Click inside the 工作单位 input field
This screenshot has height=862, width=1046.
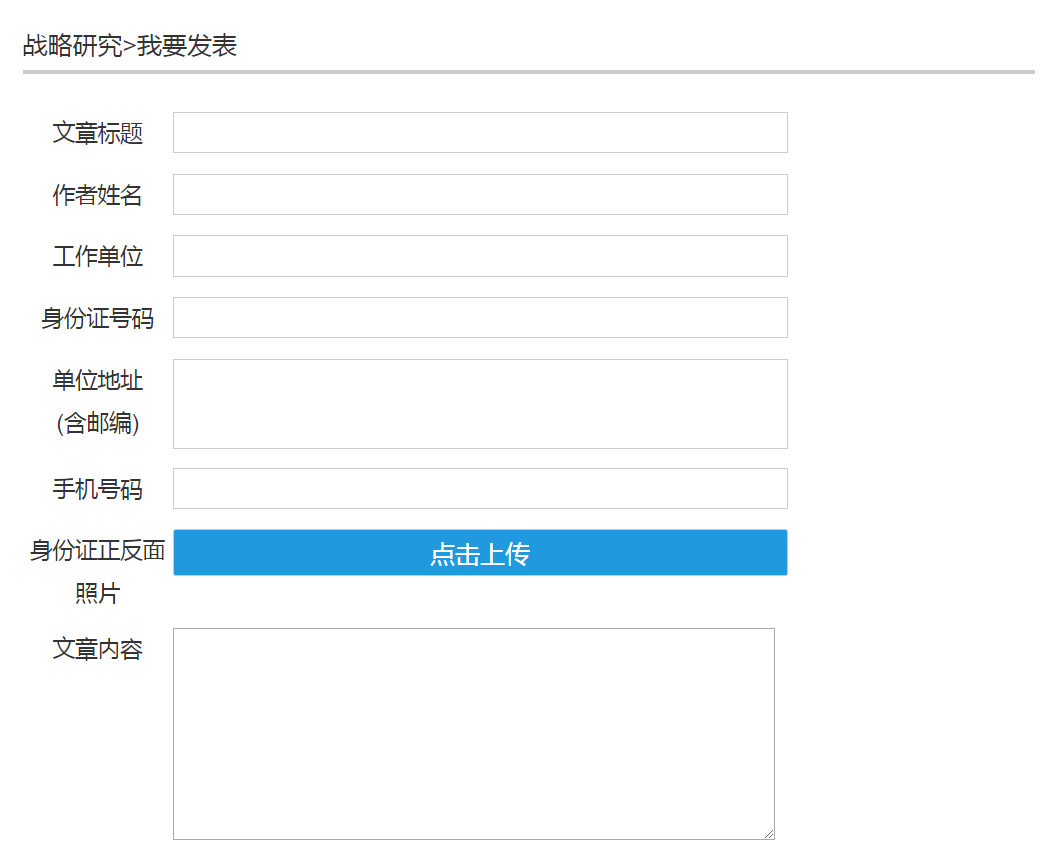pos(480,256)
